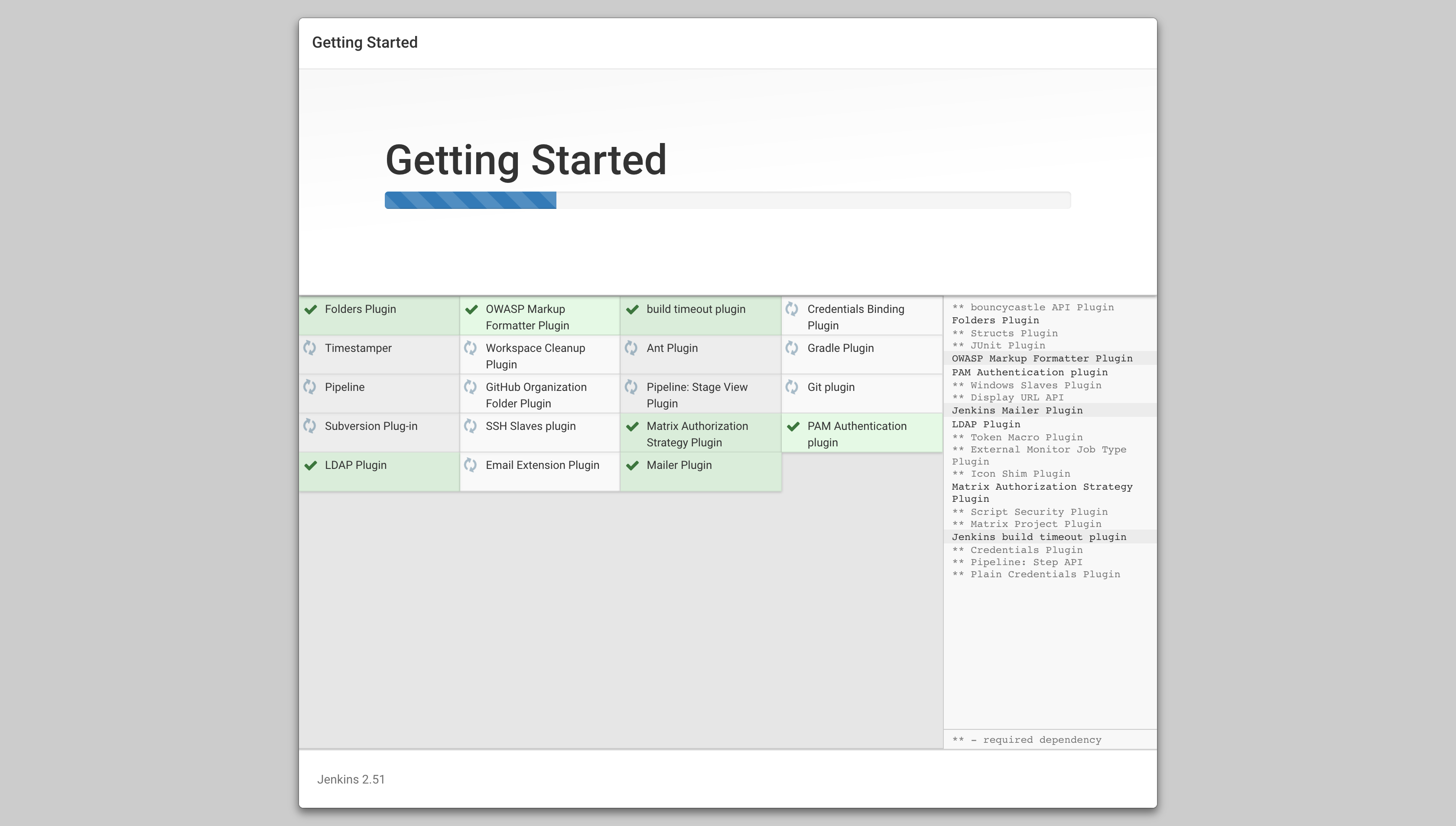Click the checkmark icon next to OWASP Markup Formatter Plugin

pos(471,310)
